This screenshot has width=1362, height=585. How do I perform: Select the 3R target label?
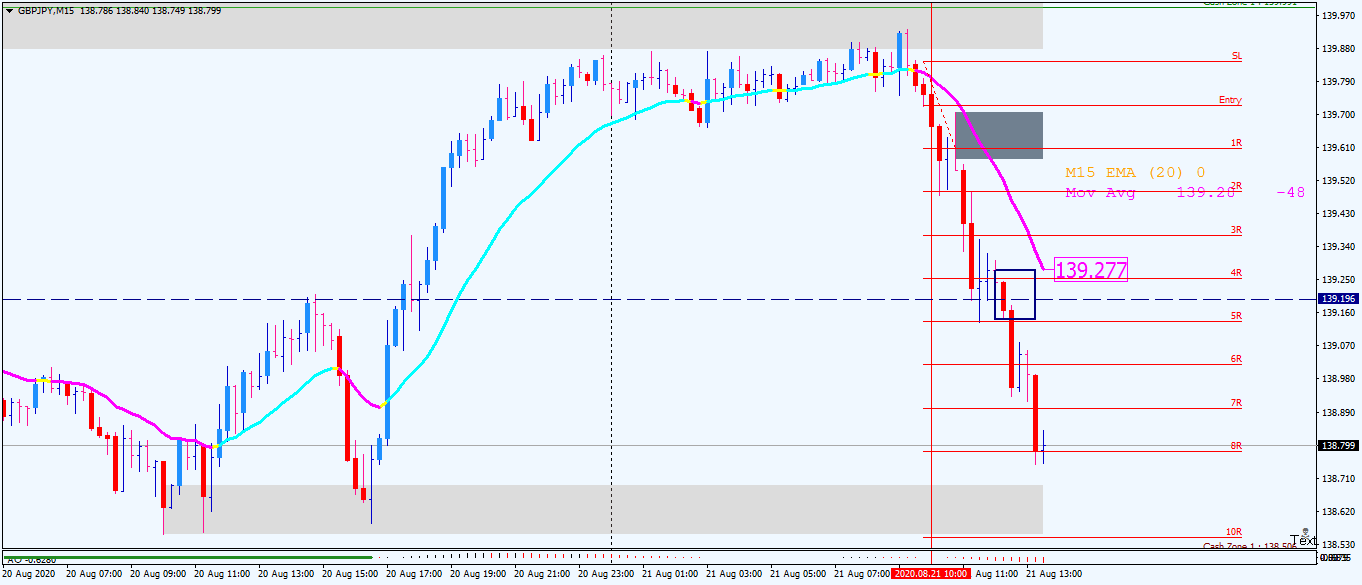(x=1237, y=230)
